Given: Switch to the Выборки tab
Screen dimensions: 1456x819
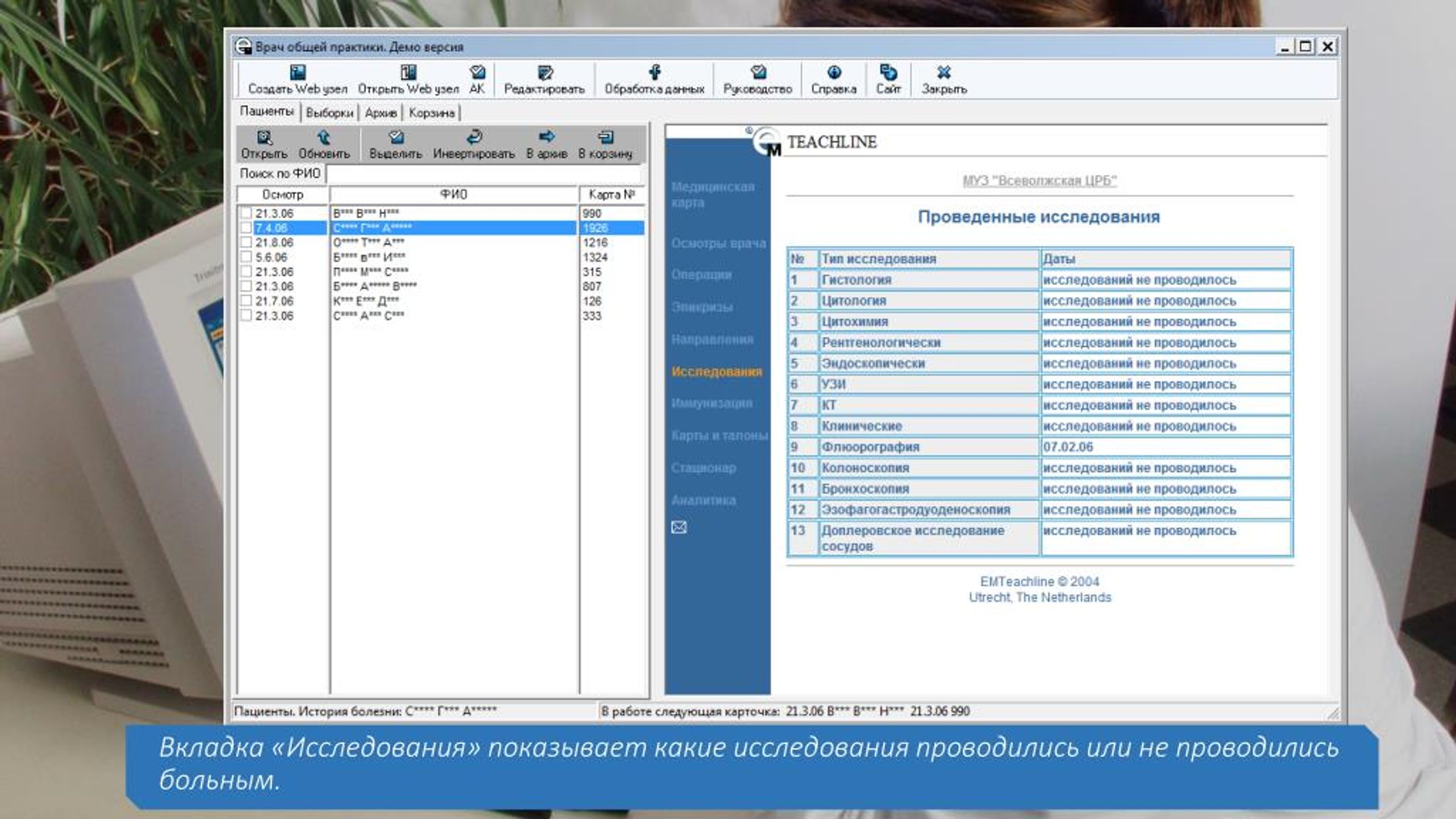Looking at the screenshot, I should 329,113.
